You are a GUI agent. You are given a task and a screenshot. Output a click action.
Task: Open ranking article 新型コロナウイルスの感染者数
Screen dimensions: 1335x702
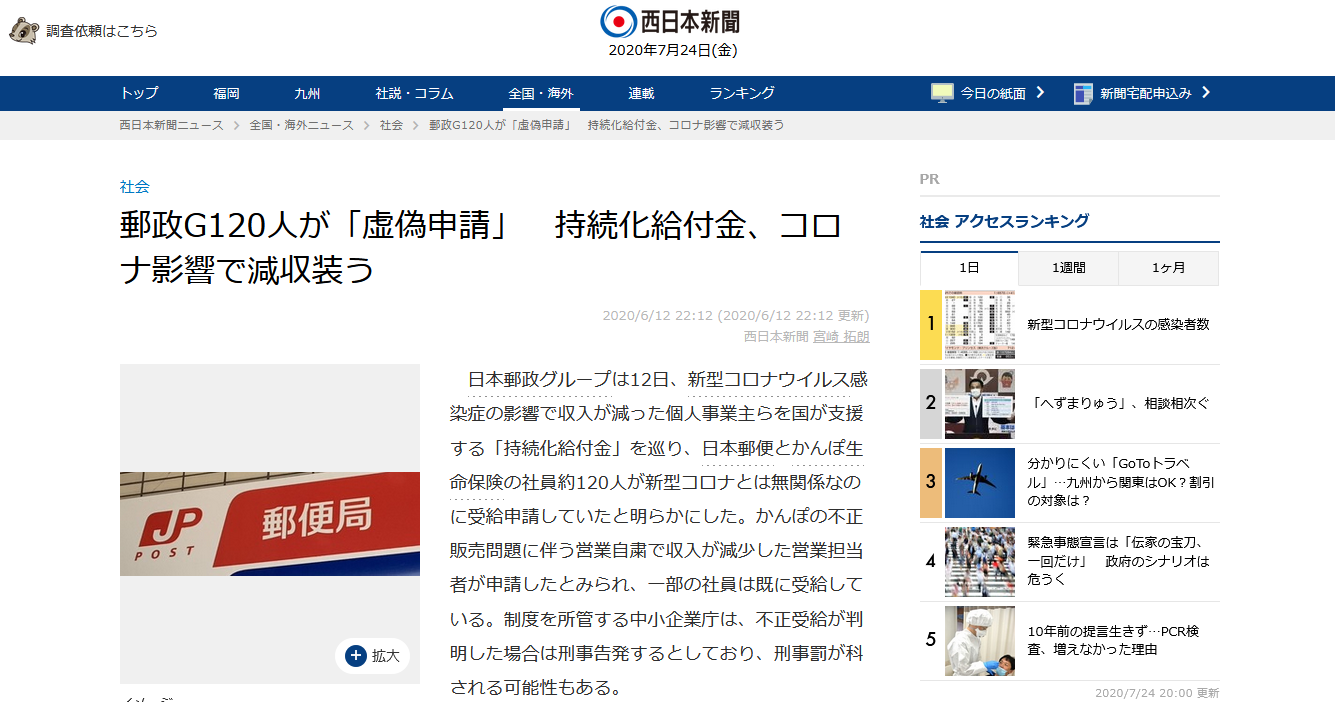click(1118, 325)
